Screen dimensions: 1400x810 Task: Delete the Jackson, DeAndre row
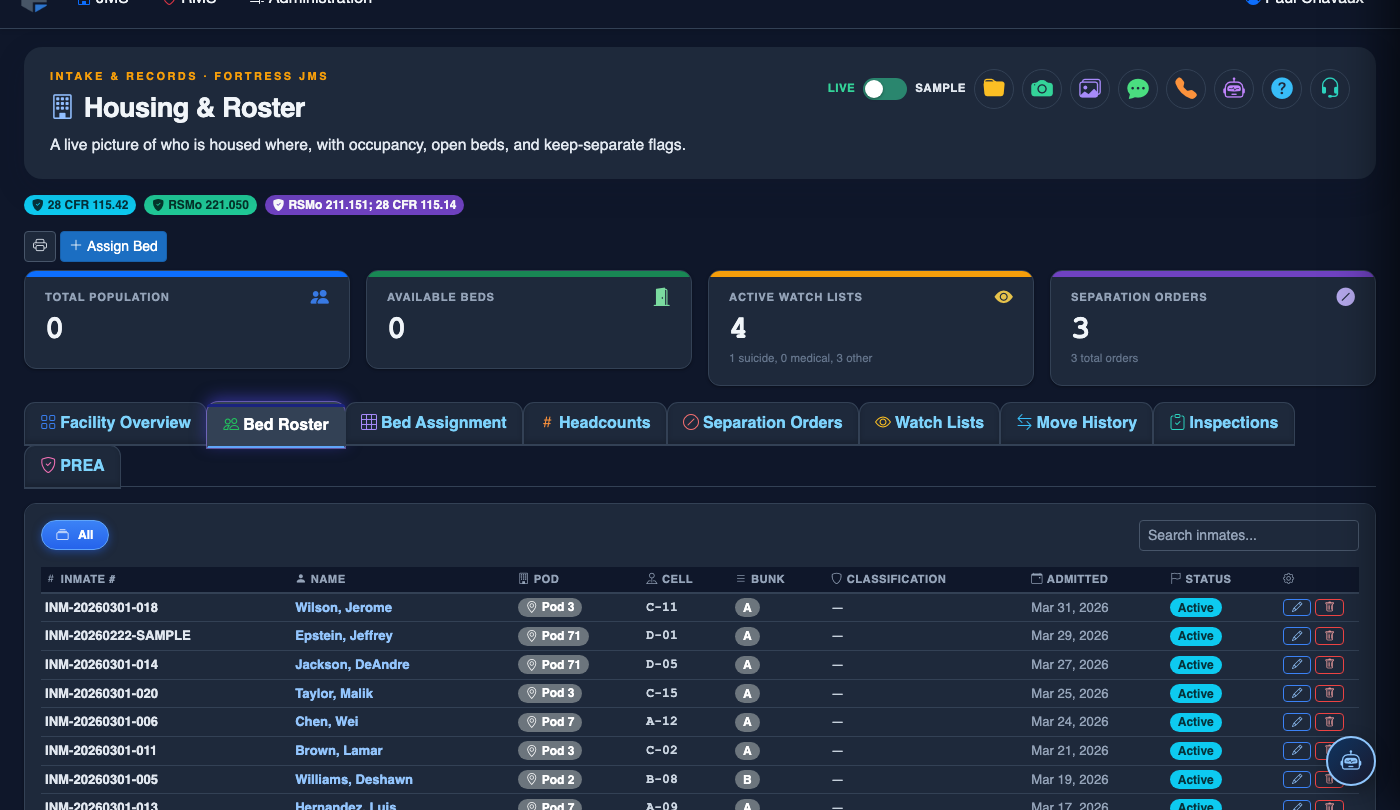(x=1329, y=665)
